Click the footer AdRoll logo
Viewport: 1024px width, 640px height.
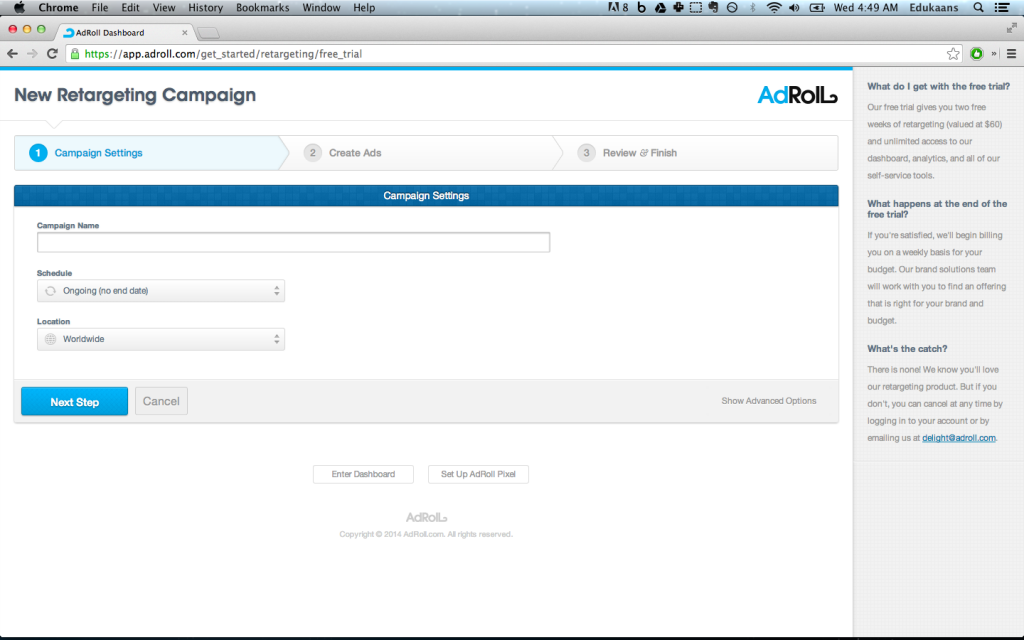click(x=426, y=517)
